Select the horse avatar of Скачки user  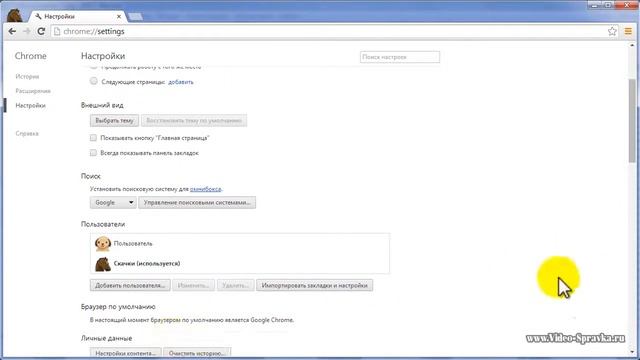point(103,264)
